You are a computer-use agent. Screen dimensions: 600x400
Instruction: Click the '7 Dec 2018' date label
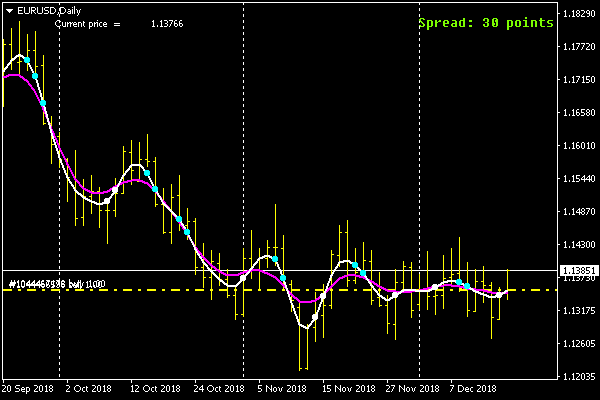pos(473,389)
